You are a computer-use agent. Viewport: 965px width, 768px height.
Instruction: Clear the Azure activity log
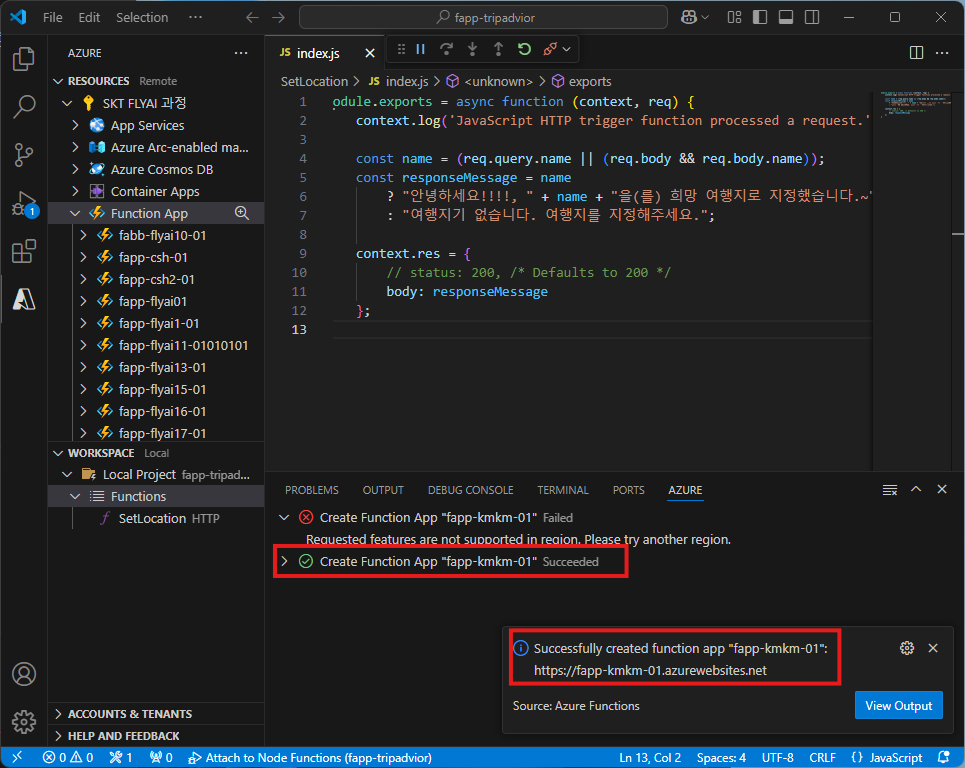coord(889,490)
